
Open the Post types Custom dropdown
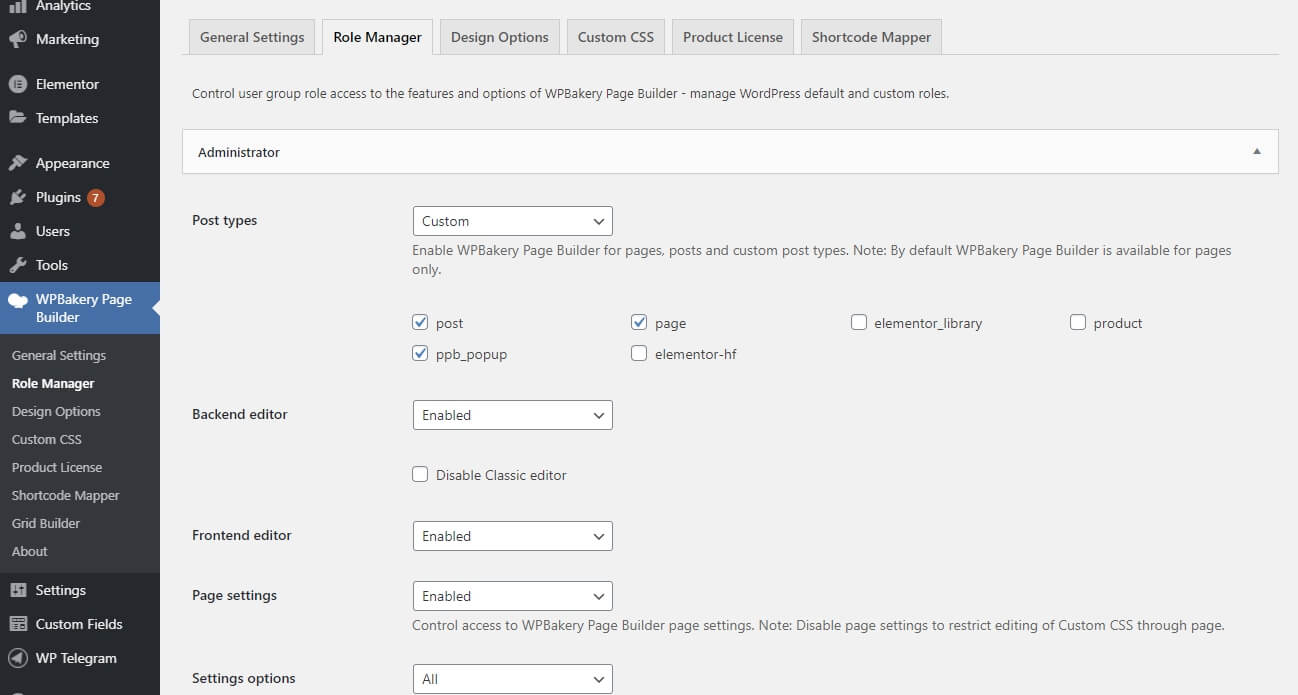point(512,221)
